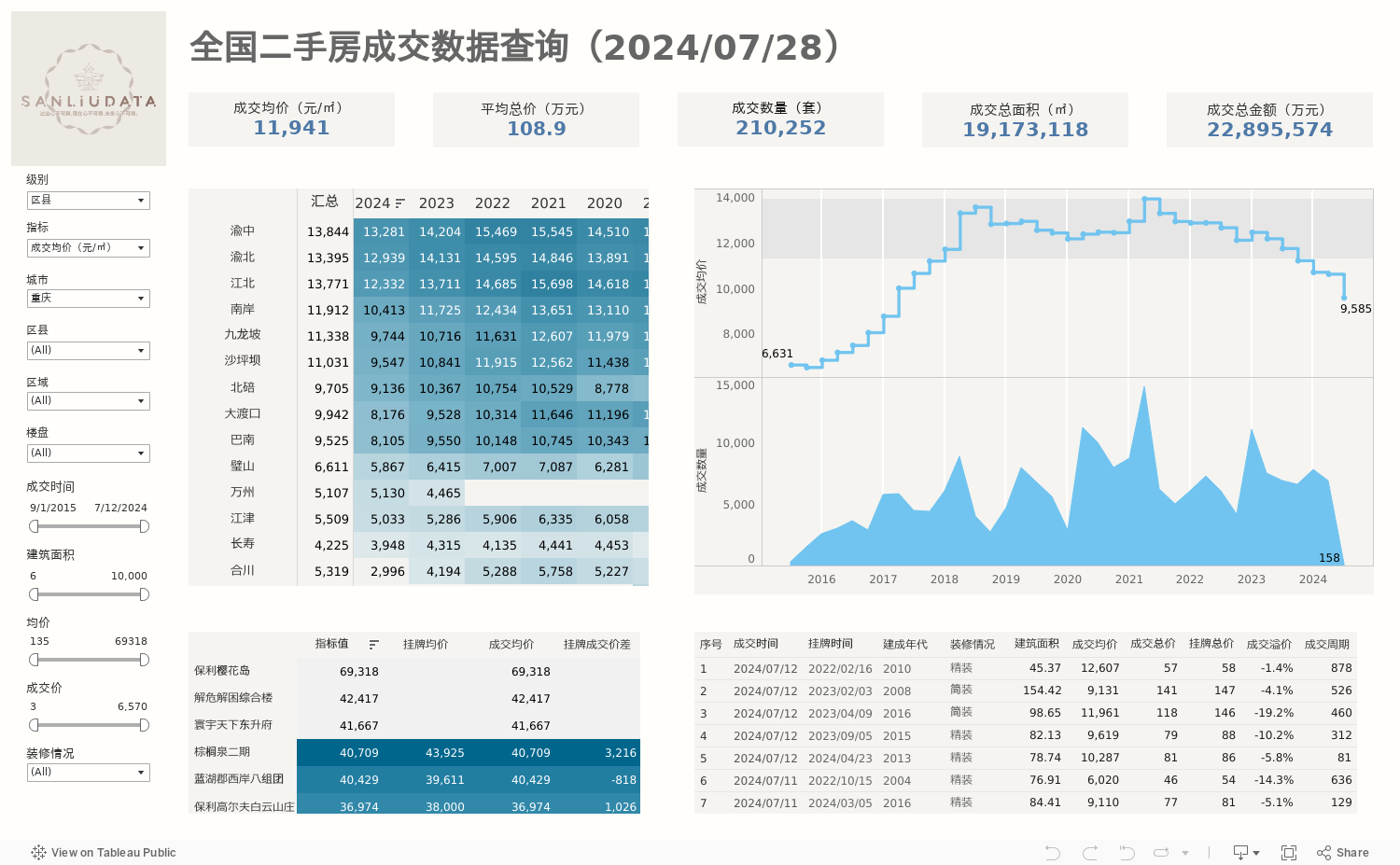
Task: Click the 九龙坡 row label
Action: click(x=243, y=334)
